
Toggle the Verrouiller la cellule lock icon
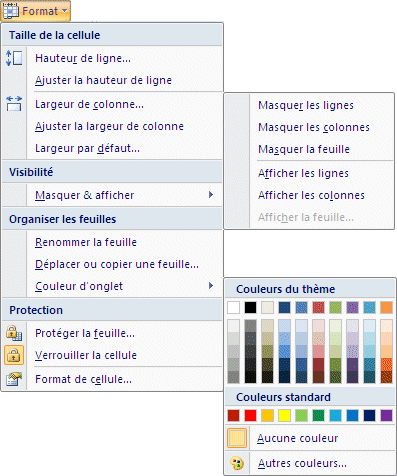coord(14,355)
